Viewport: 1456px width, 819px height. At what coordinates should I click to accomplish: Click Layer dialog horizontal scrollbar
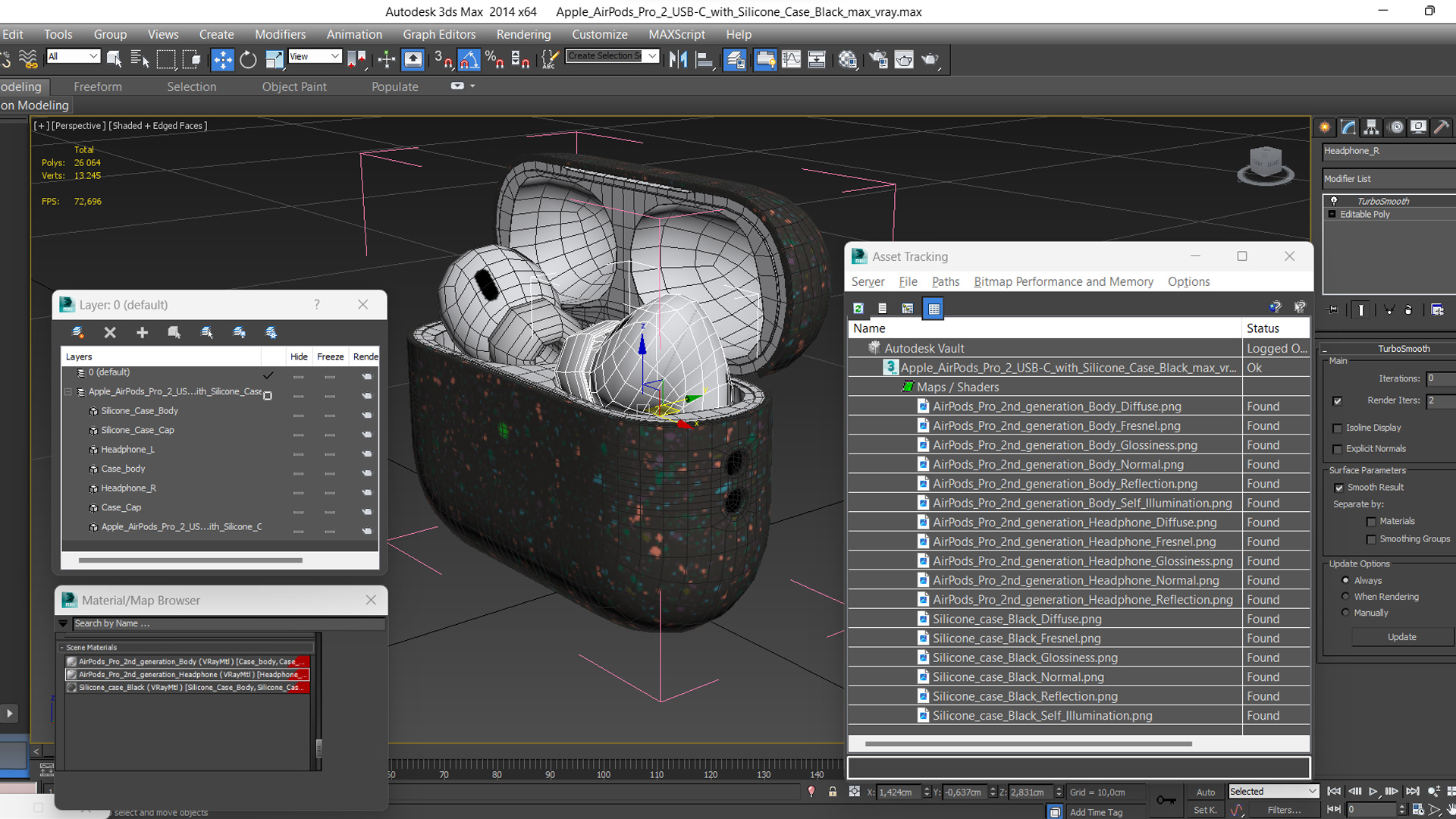pyautogui.click(x=190, y=560)
